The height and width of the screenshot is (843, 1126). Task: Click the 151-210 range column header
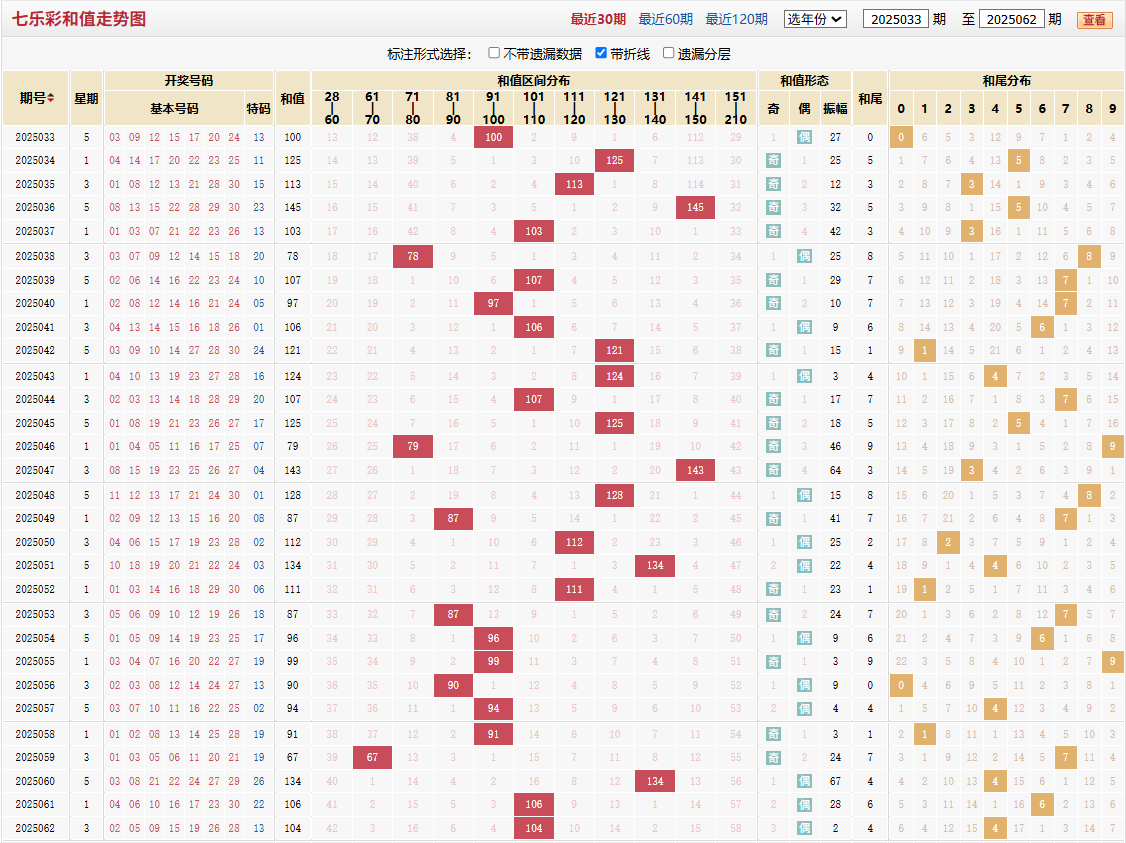pos(735,108)
